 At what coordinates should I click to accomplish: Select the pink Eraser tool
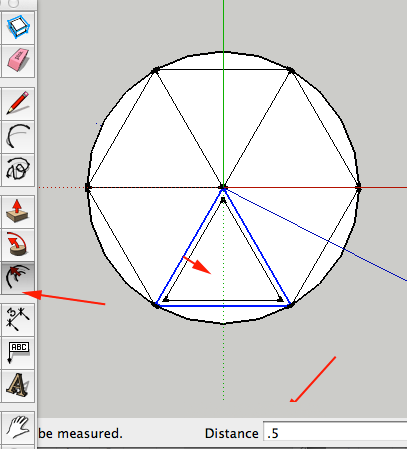[18, 61]
